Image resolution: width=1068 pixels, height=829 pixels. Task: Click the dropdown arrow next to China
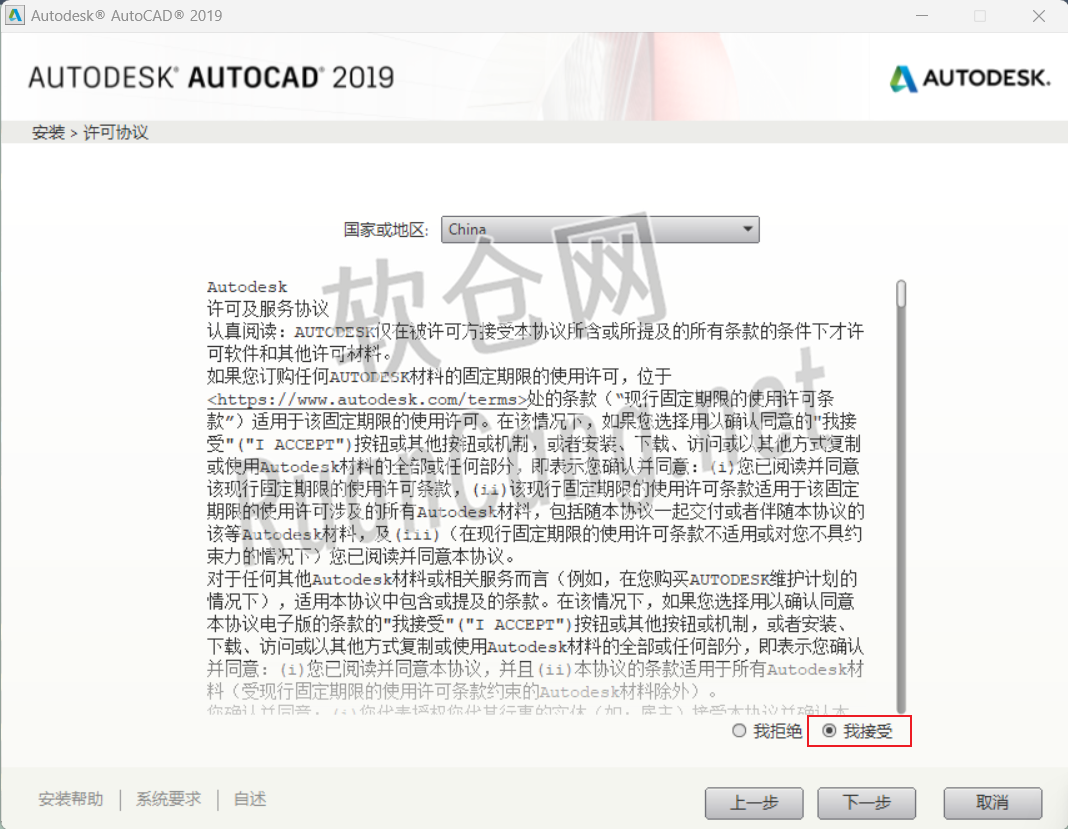tap(747, 229)
